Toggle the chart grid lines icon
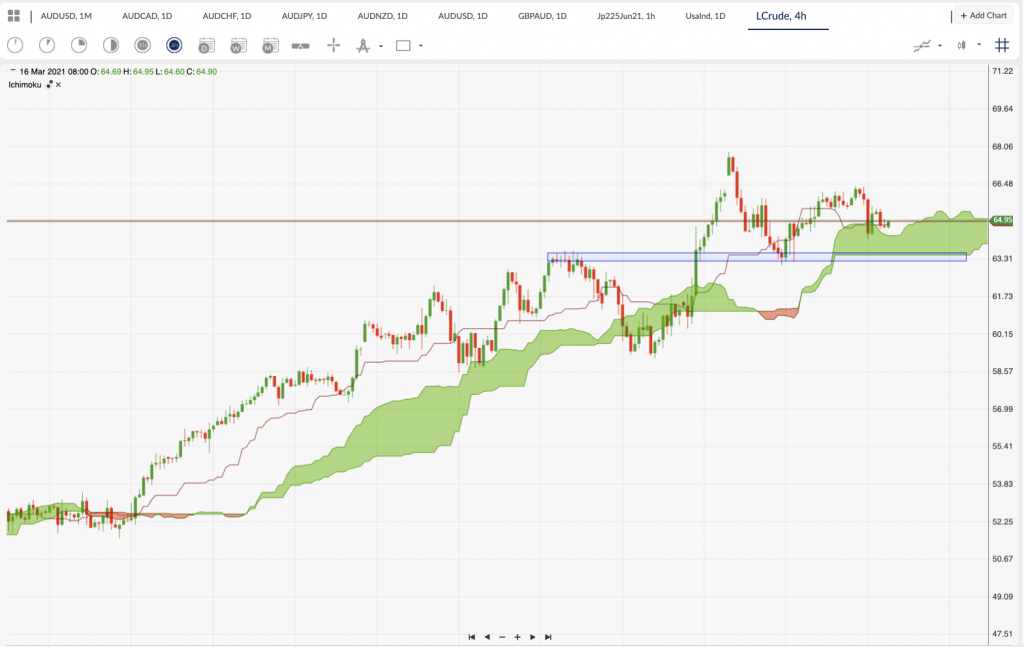Screen dimensions: 1024x647 pyautogui.click(x=1002, y=45)
